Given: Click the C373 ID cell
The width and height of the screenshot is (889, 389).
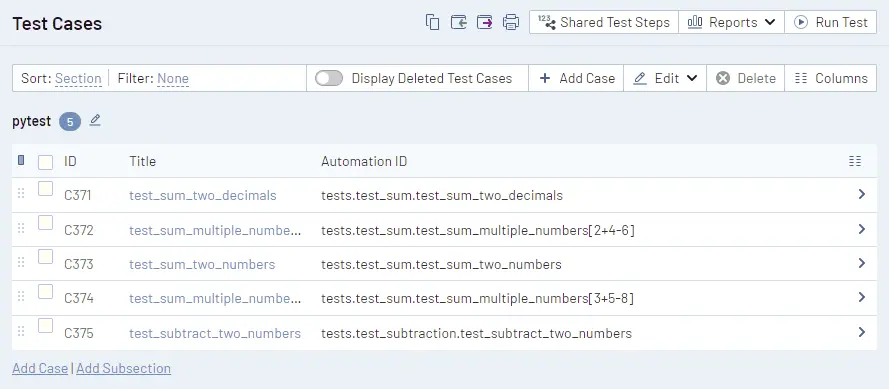Looking at the screenshot, I should pos(78,265).
